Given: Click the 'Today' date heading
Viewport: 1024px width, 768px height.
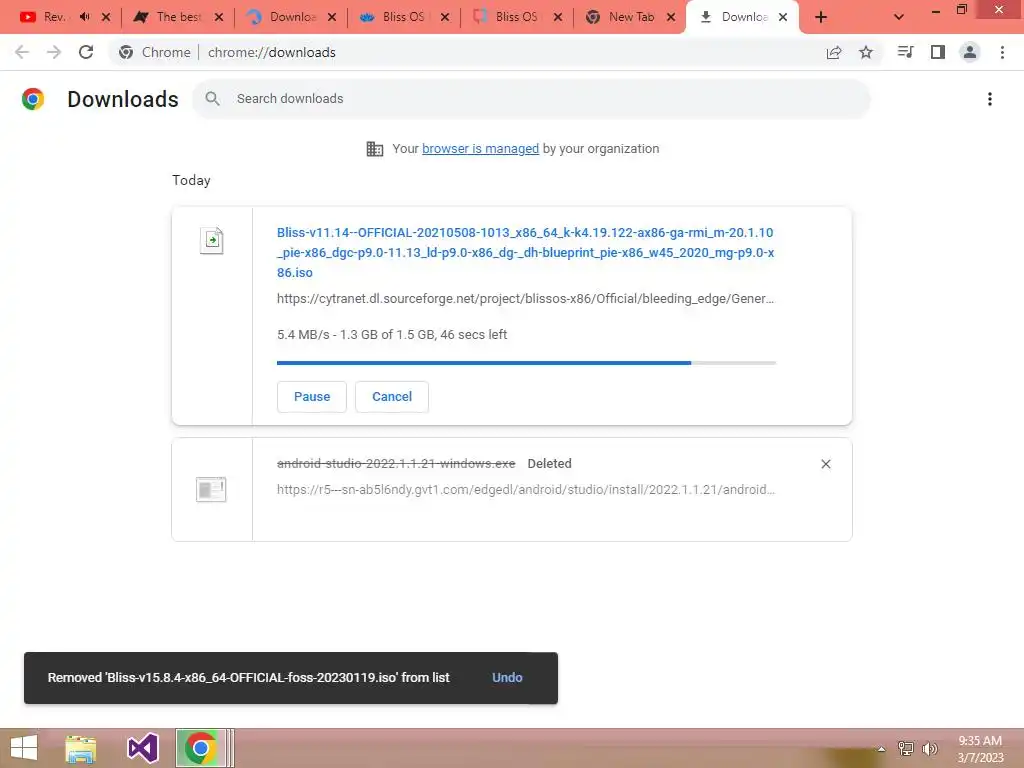Looking at the screenshot, I should pos(191,180).
